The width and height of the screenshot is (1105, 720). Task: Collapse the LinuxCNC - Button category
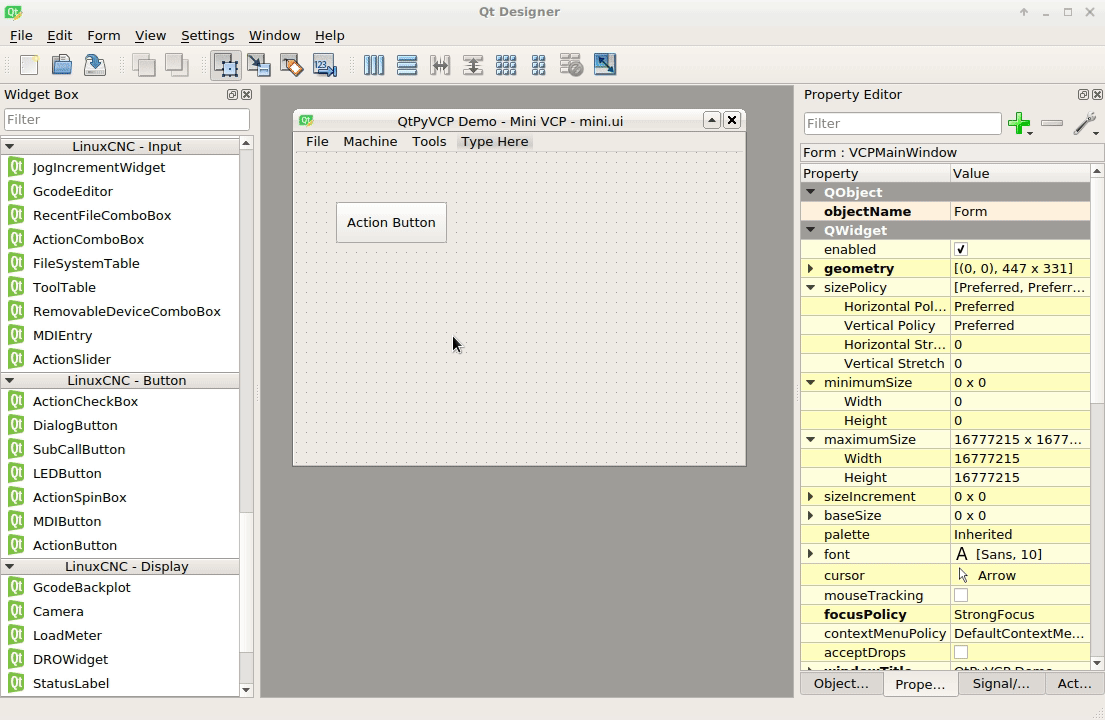pyautogui.click(x=10, y=380)
